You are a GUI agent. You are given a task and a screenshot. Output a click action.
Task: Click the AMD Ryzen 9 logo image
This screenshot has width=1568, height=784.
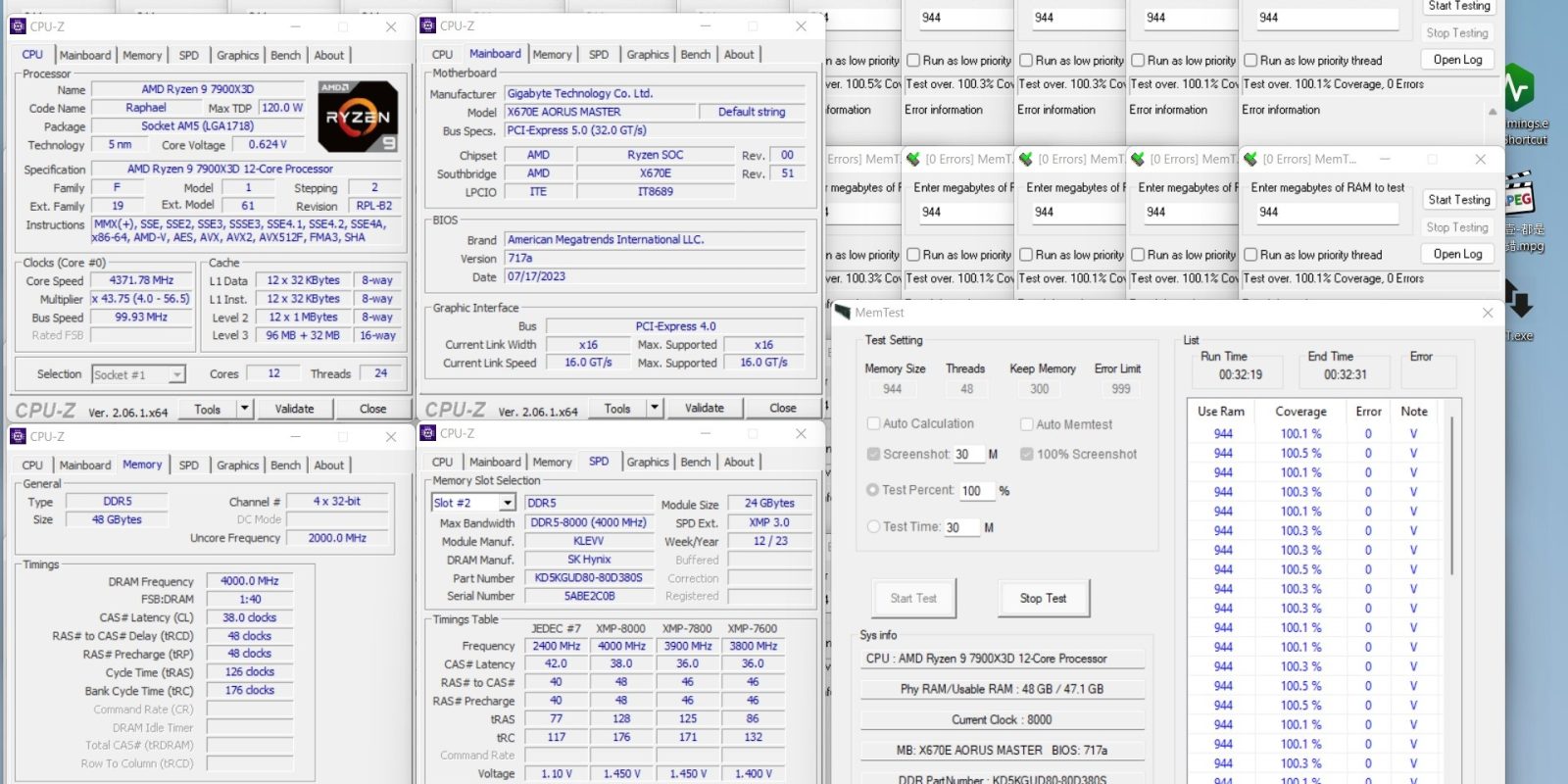tap(358, 117)
